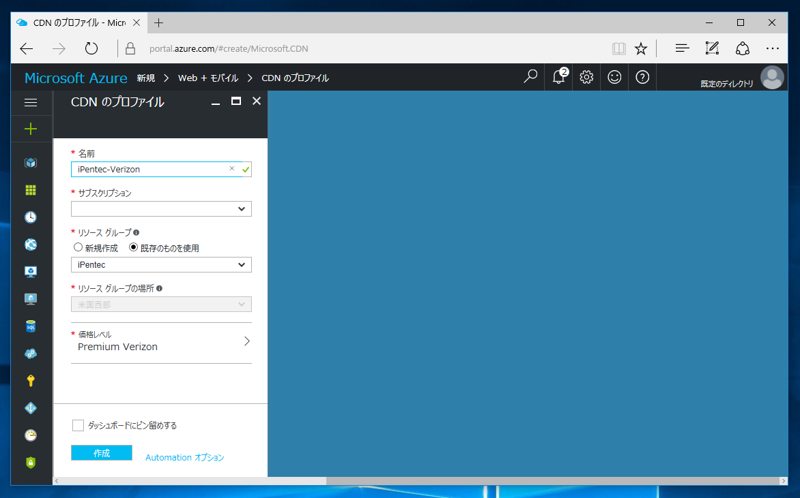Image resolution: width=800 pixels, height=498 pixels.
Task: Click browser forward arrow
Action: (59, 49)
